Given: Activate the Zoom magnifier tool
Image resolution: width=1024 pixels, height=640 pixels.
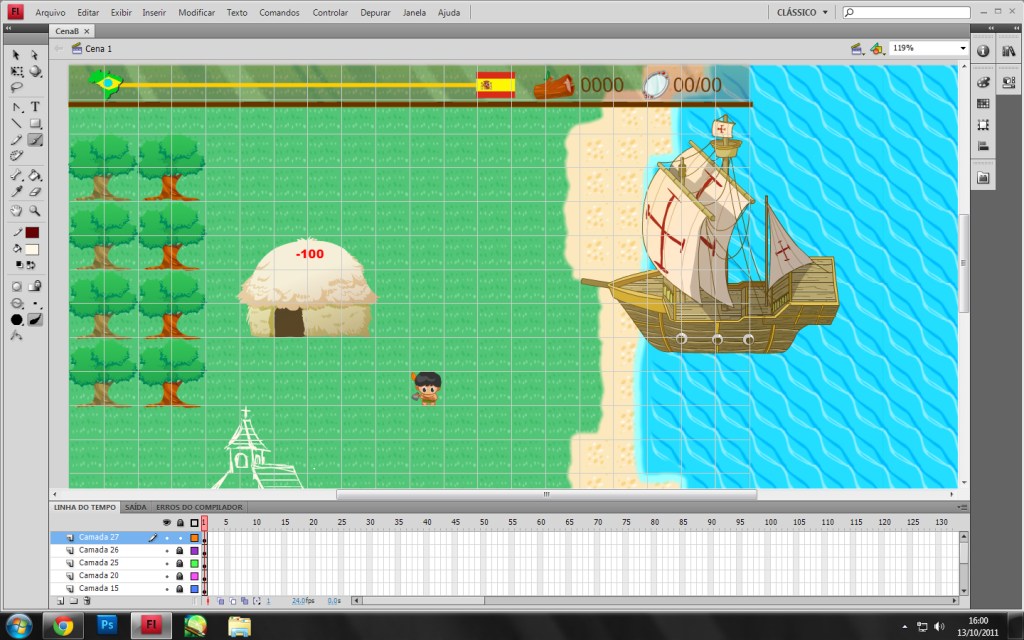Looking at the screenshot, I should [35, 211].
